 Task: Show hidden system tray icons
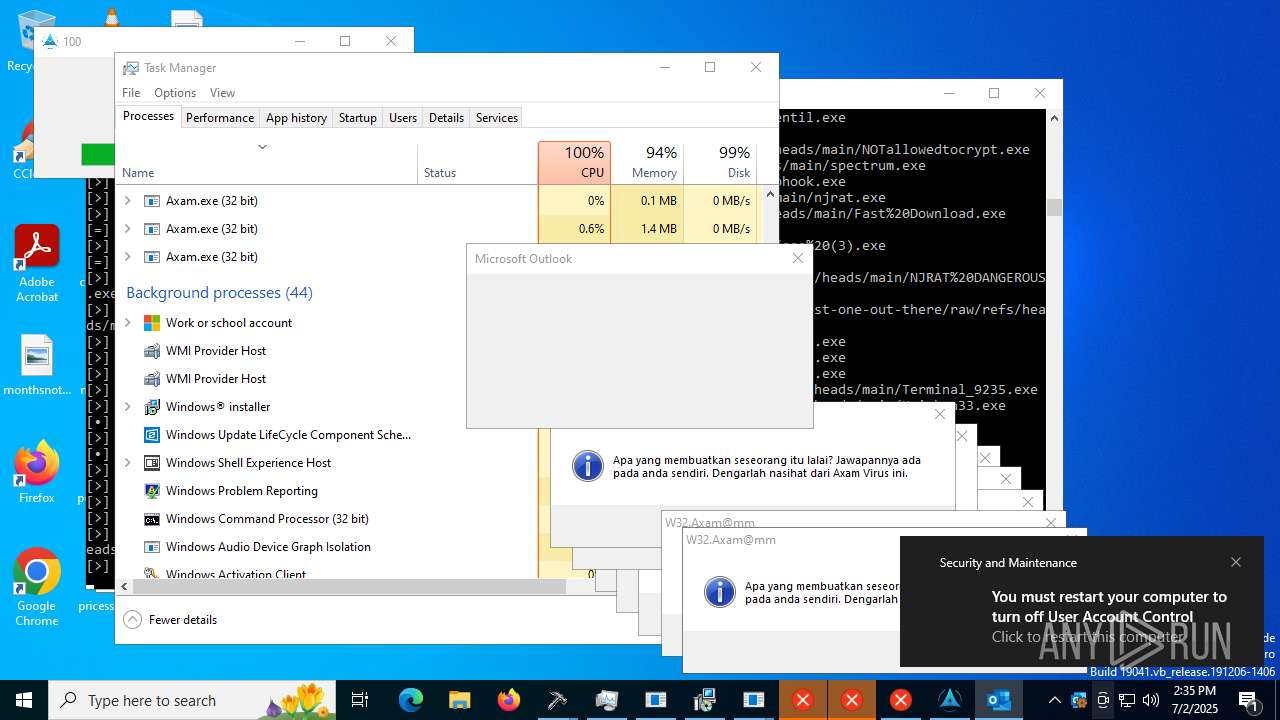(x=1054, y=700)
